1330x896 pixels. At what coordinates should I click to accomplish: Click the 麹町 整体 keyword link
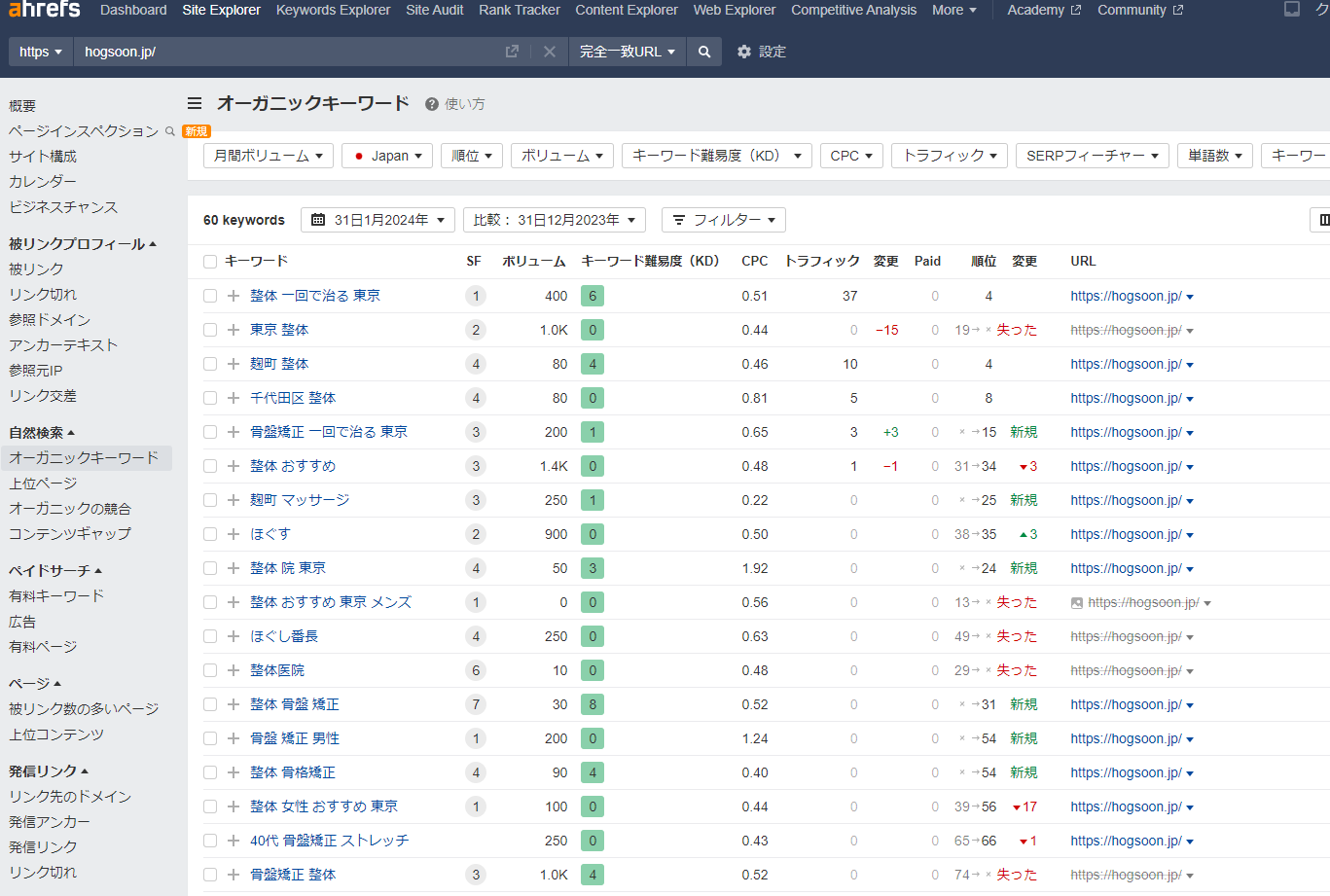click(x=279, y=364)
